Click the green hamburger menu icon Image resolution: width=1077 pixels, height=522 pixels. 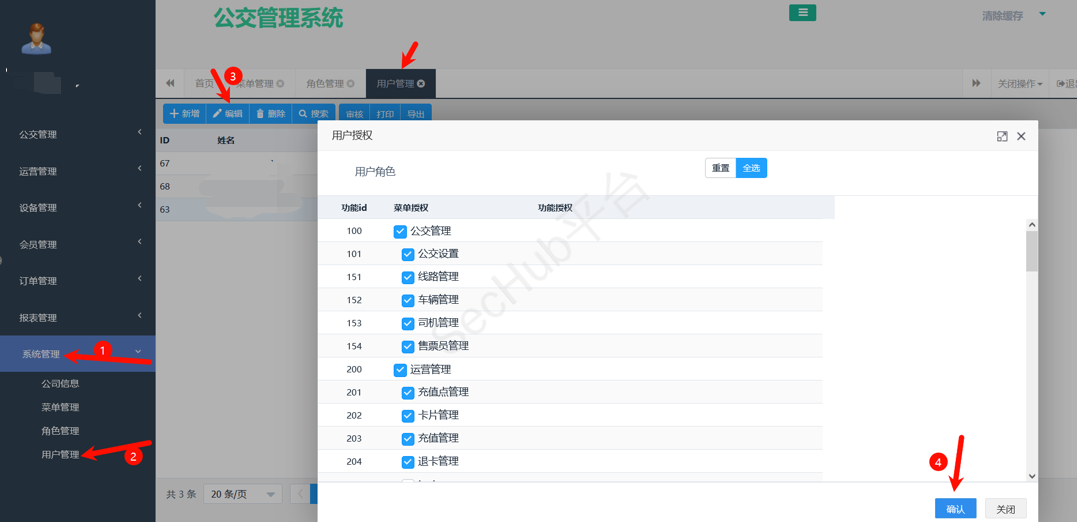[x=802, y=13]
